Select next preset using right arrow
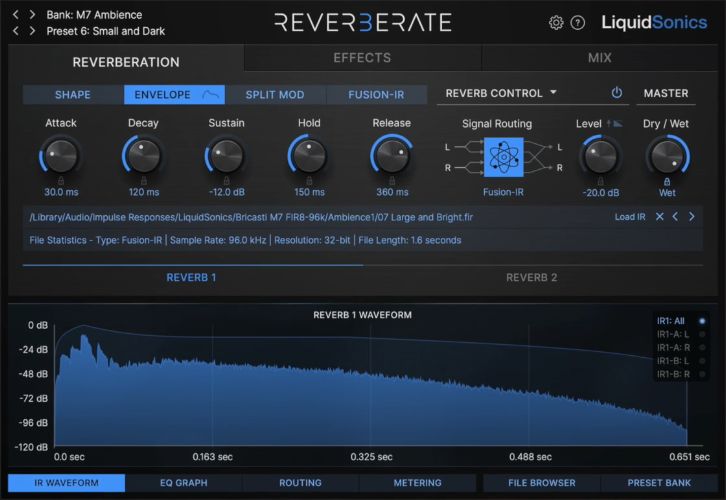The image size is (726, 500). click(32, 31)
